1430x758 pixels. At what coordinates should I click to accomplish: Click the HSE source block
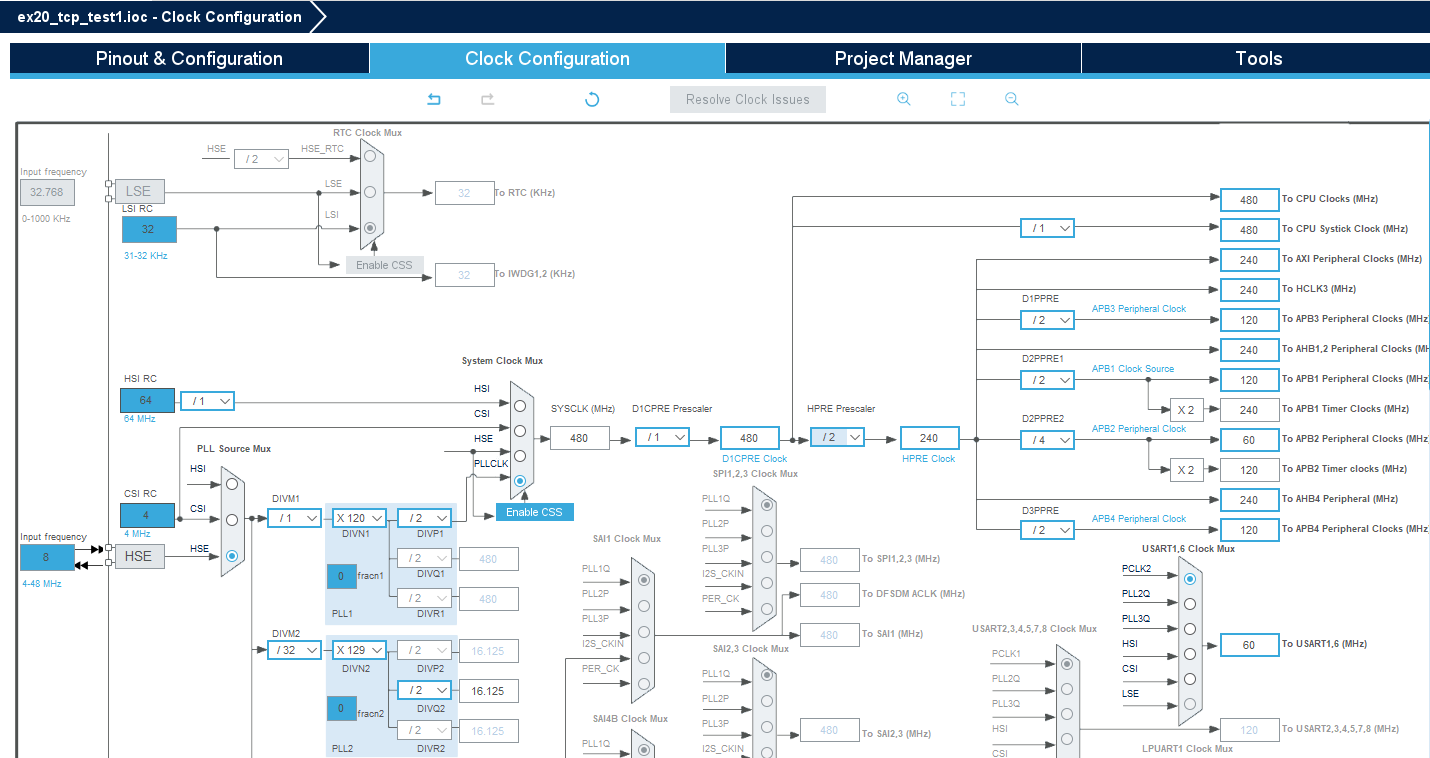139,556
